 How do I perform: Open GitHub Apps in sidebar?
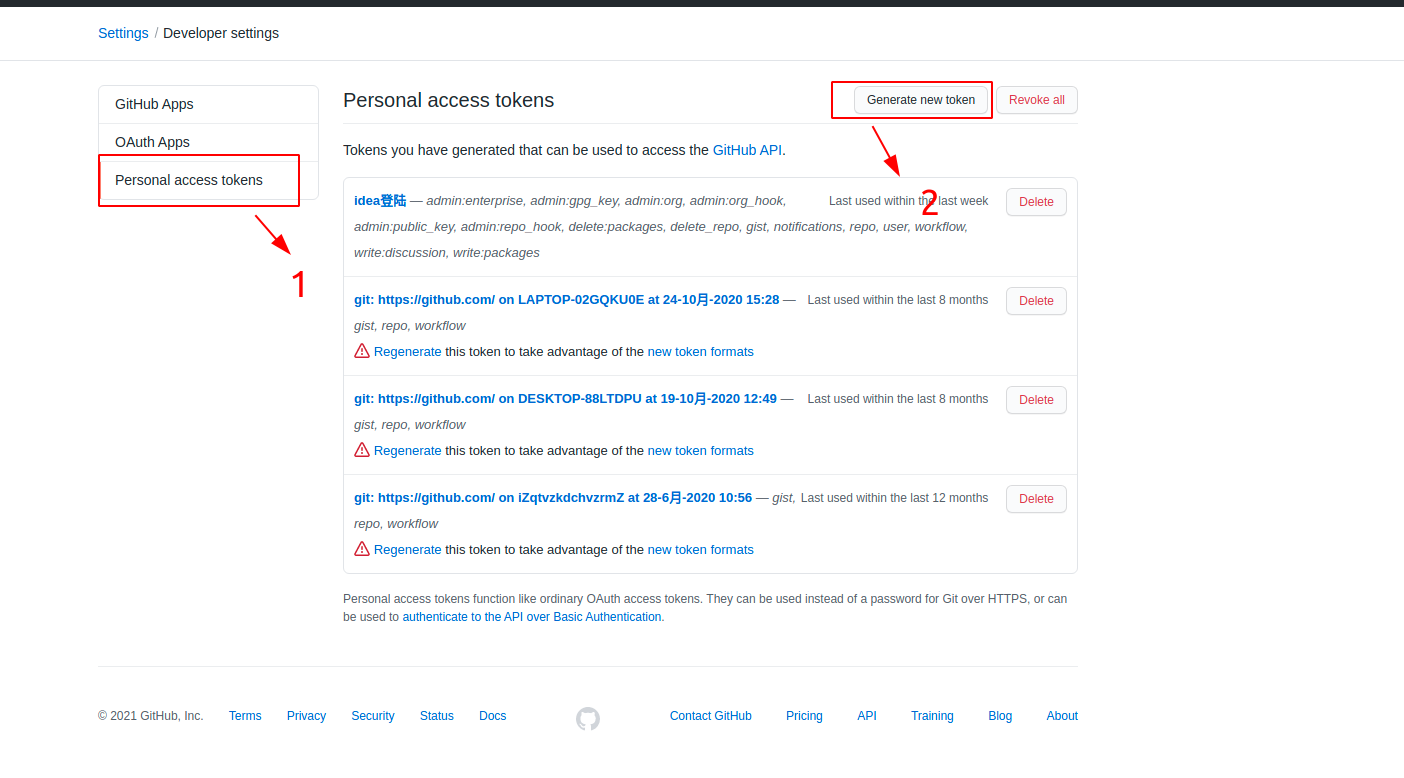pos(208,104)
